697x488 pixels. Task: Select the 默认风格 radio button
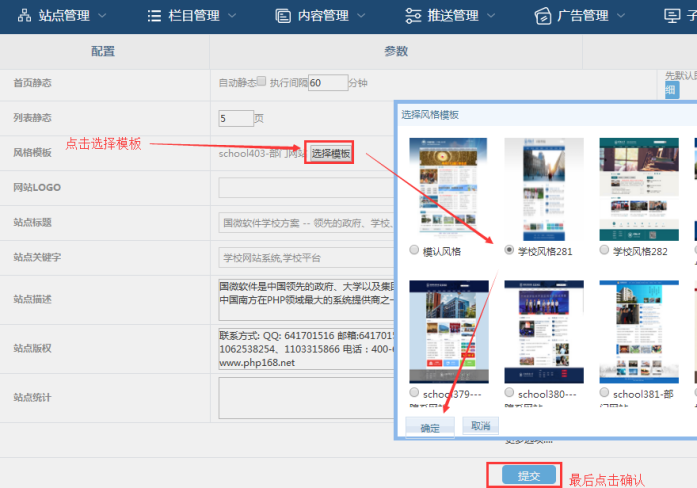coord(415,251)
